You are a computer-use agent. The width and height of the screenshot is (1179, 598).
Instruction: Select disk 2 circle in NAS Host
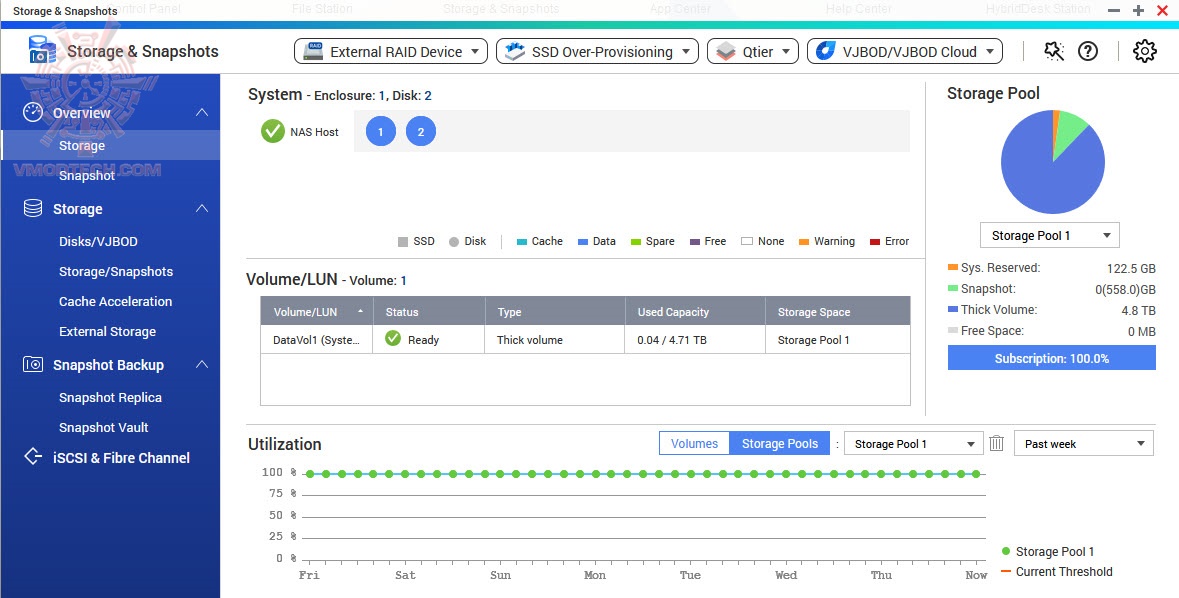pos(420,132)
